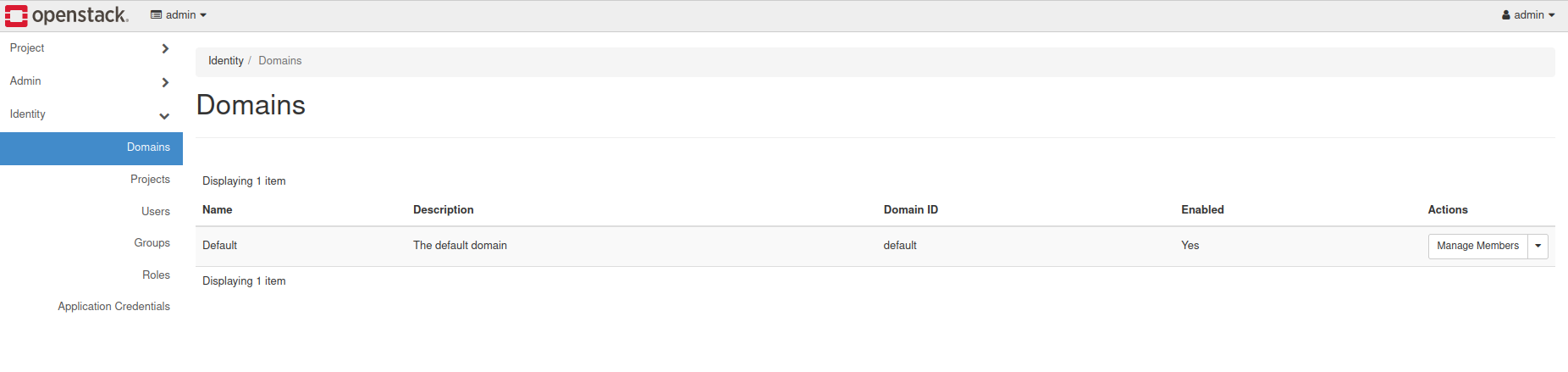Expand the Project sidebar section
This screenshot has height=372, width=1568.
(28, 48)
